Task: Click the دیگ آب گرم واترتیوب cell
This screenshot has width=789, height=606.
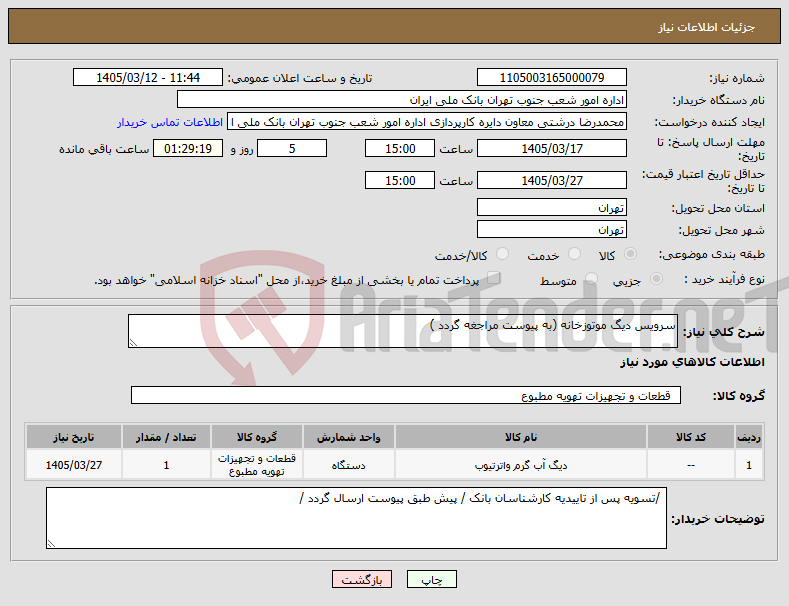Action: pos(521,465)
